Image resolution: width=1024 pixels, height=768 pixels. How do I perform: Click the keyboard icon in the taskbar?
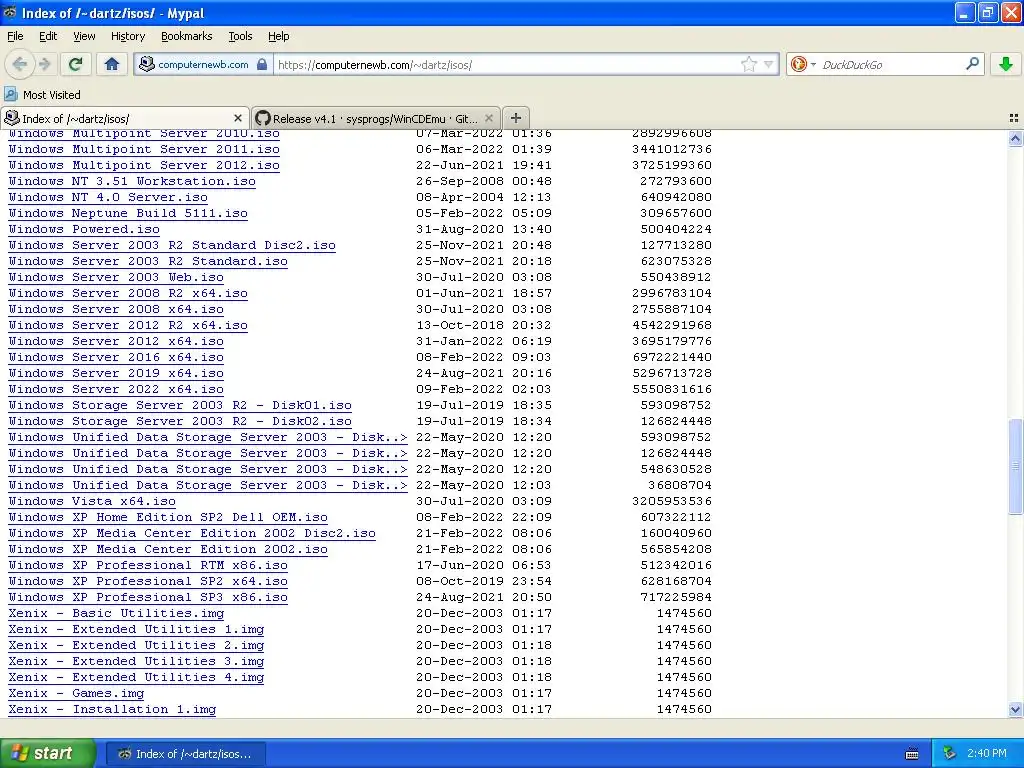pos(912,754)
